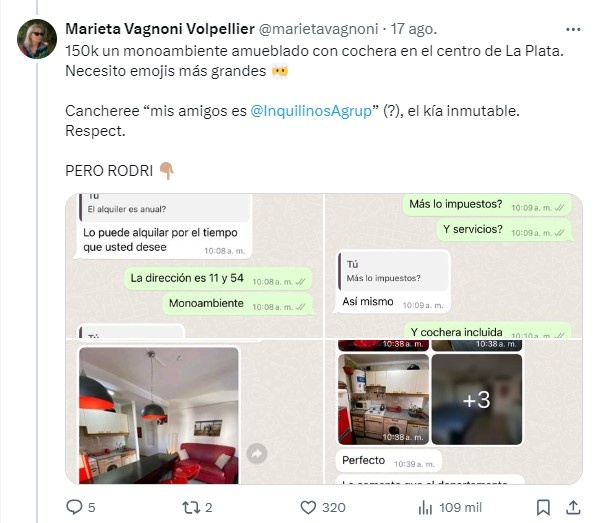Screen dimensions: 599x523
Task: Open bottom-left photo with red sofa
Action: (159, 415)
